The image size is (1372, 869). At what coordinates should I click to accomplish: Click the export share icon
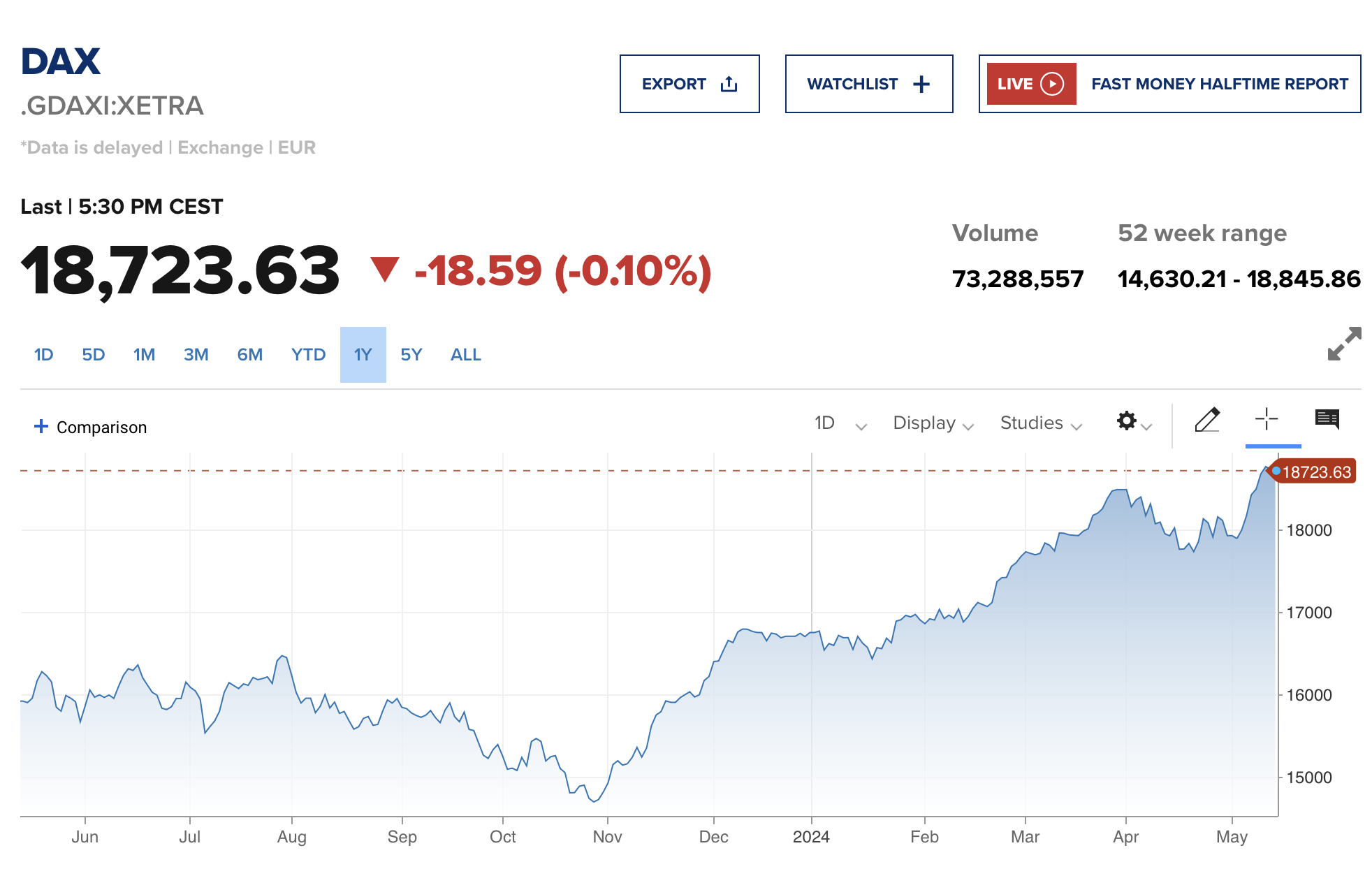729,84
